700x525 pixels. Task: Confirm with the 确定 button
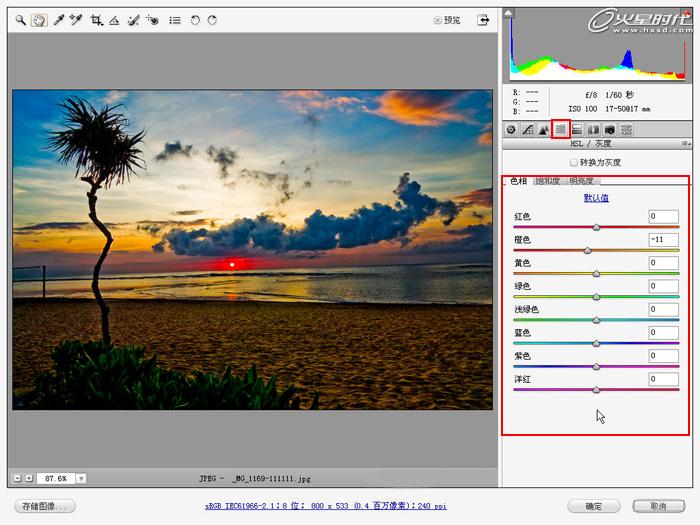[594, 506]
